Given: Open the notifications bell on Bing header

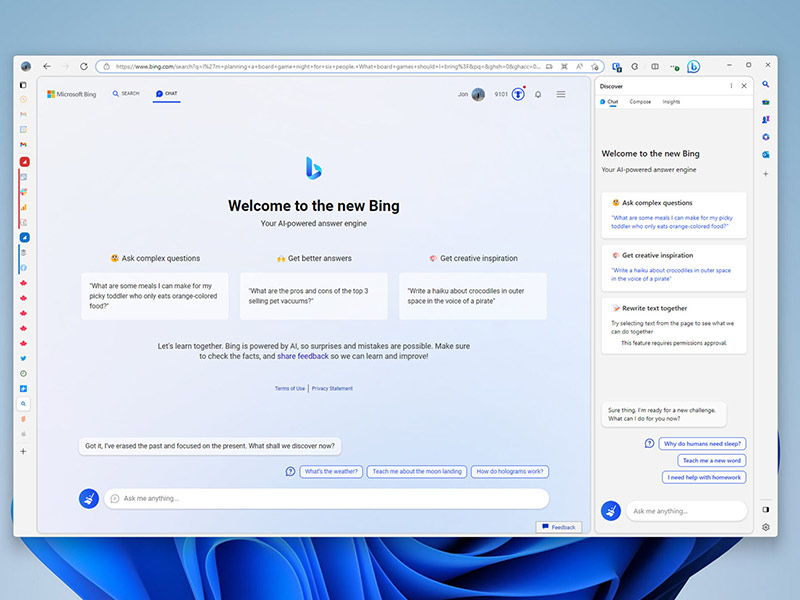Looking at the screenshot, I should [538, 94].
